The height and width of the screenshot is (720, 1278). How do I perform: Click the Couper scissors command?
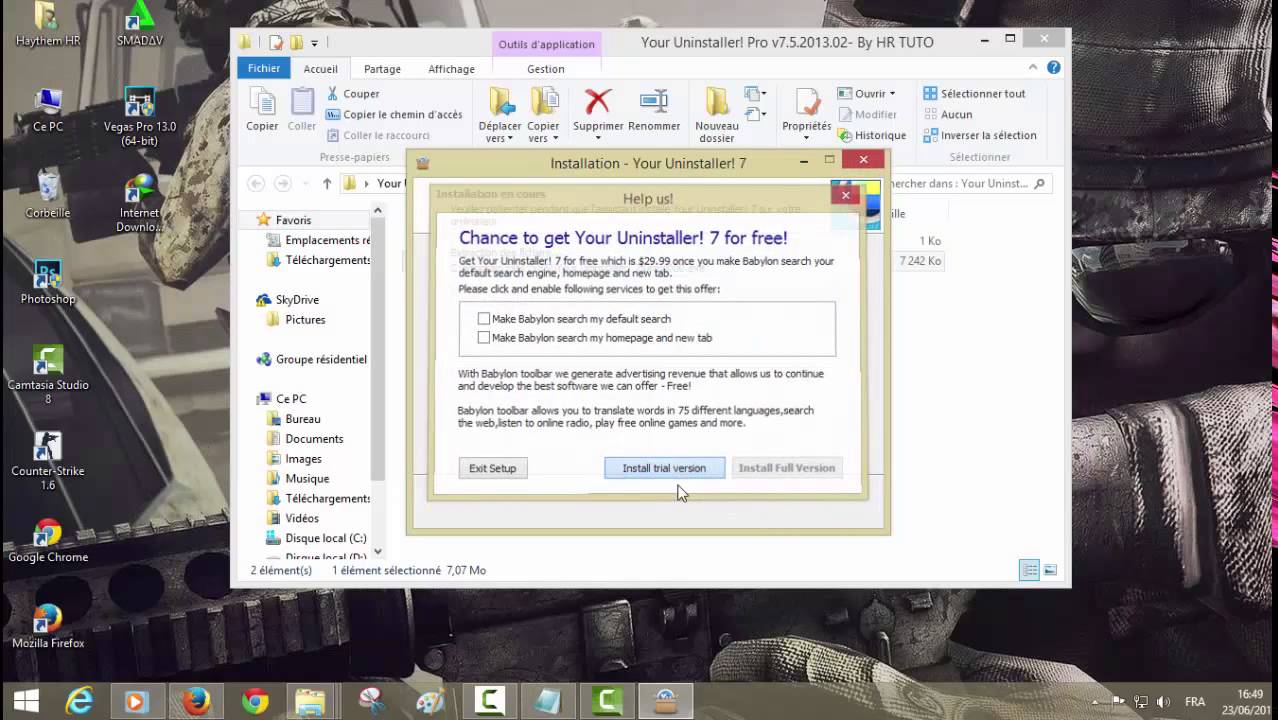click(353, 93)
